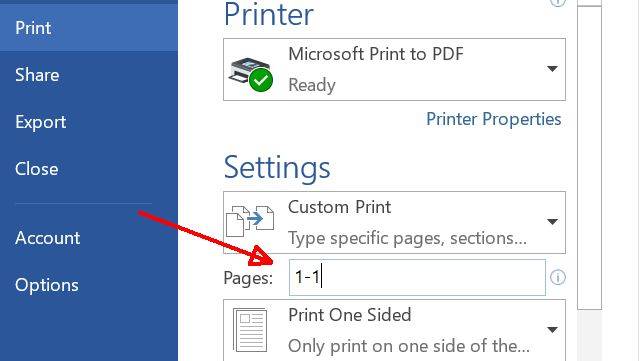Expand the printer selection arrow

click(552, 69)
